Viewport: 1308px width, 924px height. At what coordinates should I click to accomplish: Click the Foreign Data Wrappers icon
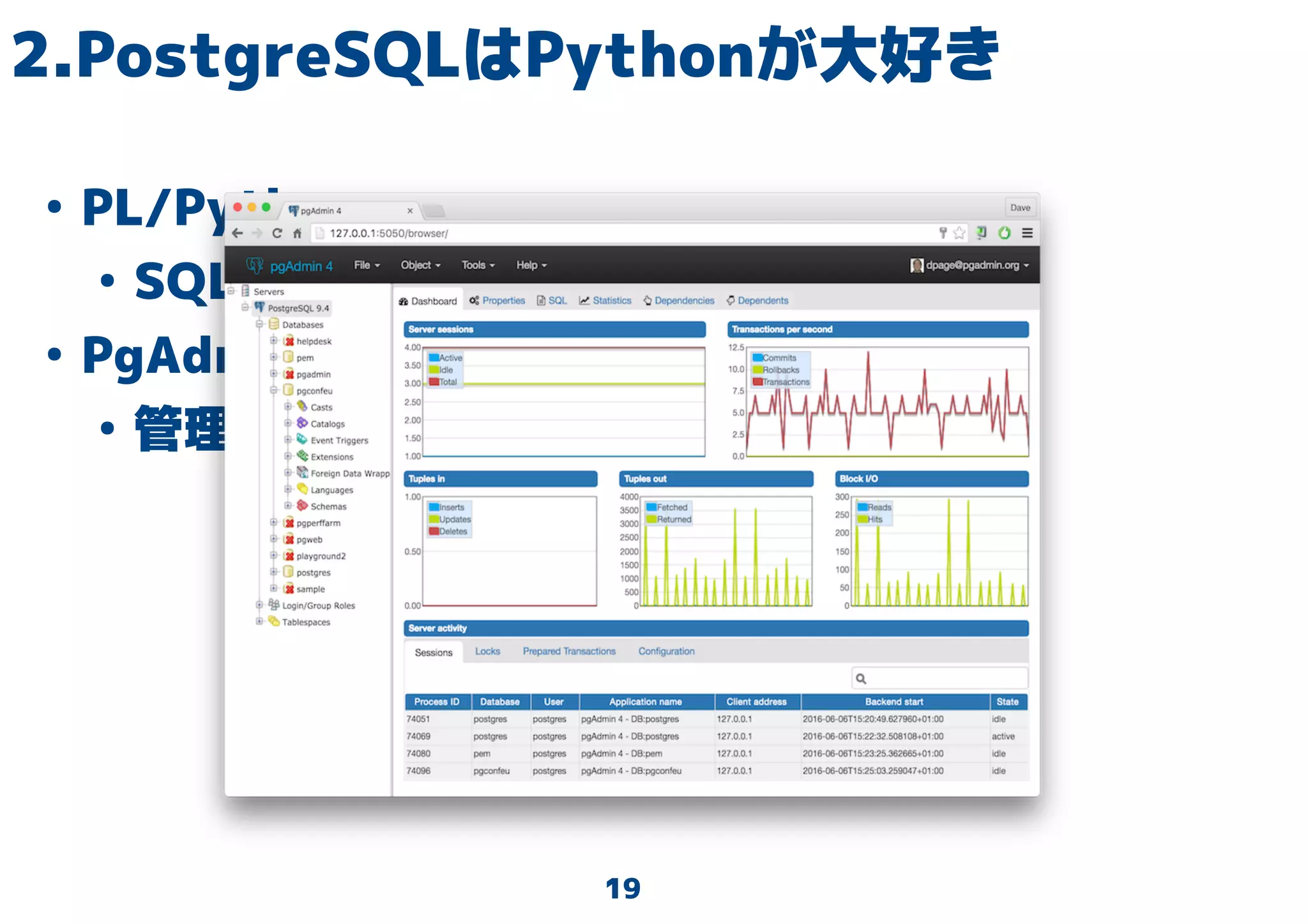coord(302,473)
